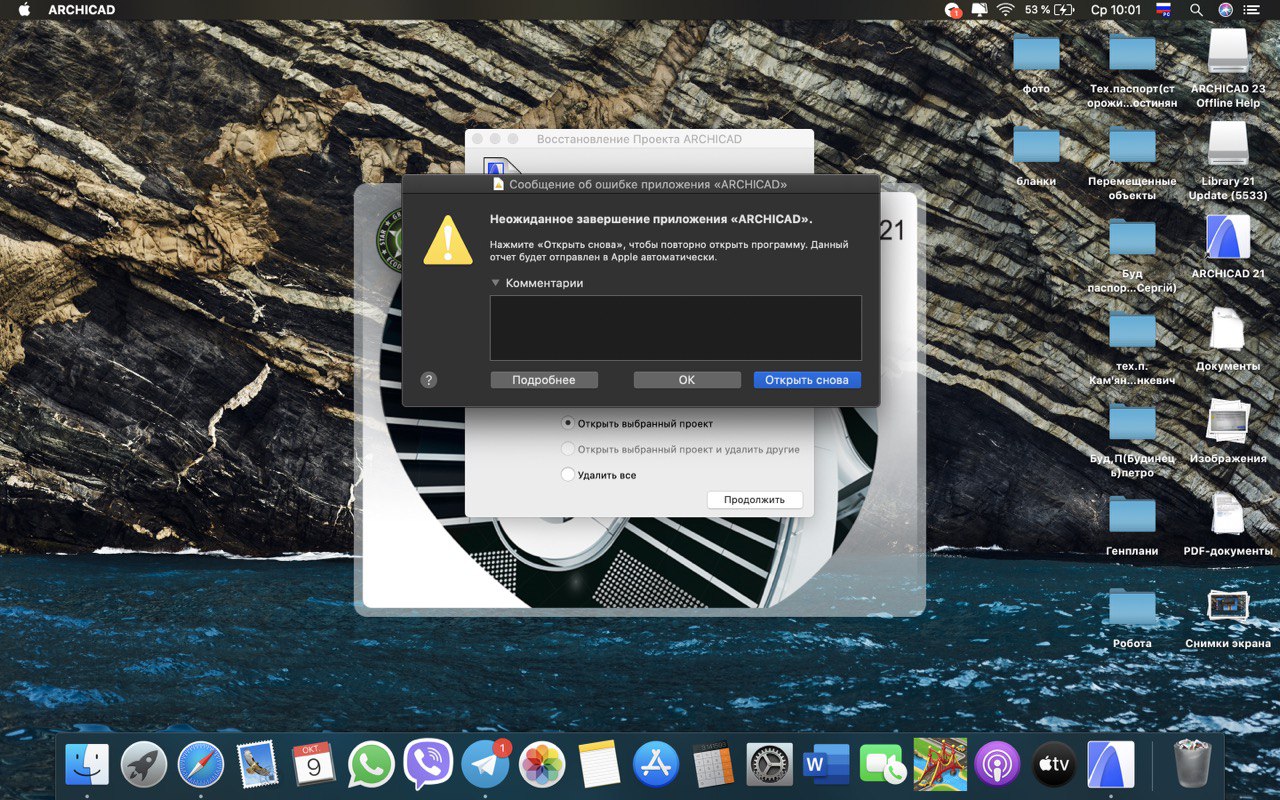Launch Microsoft Word from Dock
The image size is (1280, 800).
[826, 765]
